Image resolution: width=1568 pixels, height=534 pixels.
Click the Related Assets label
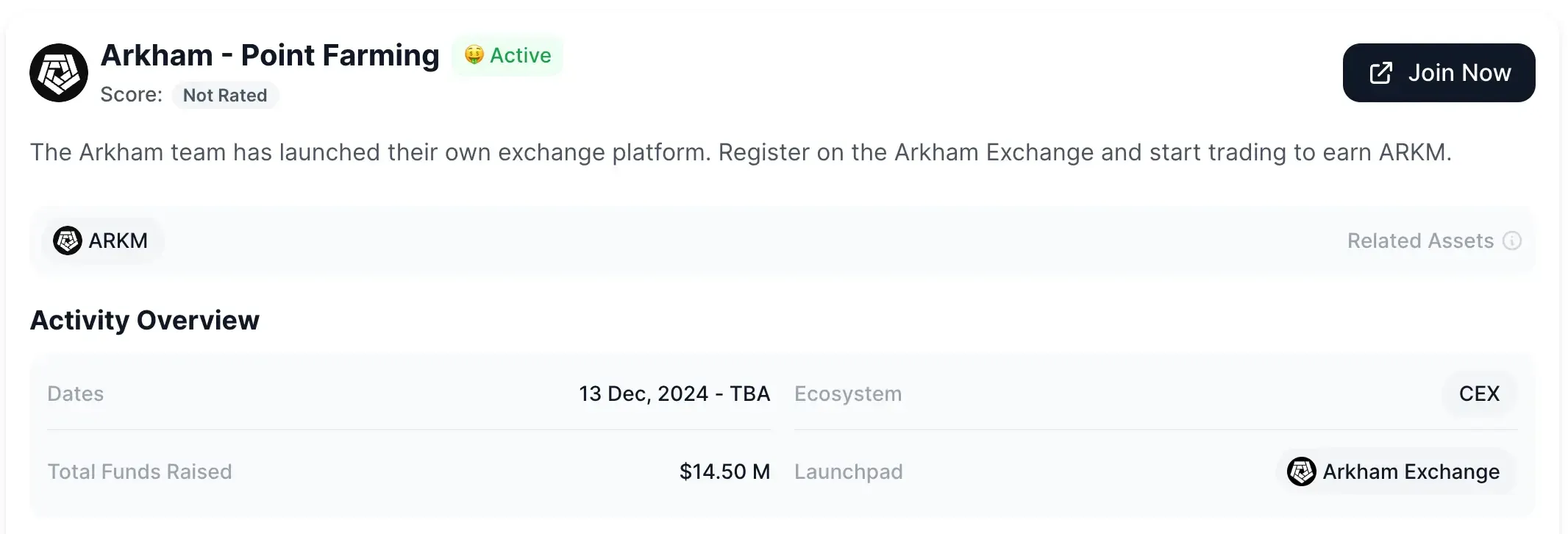1420,241
